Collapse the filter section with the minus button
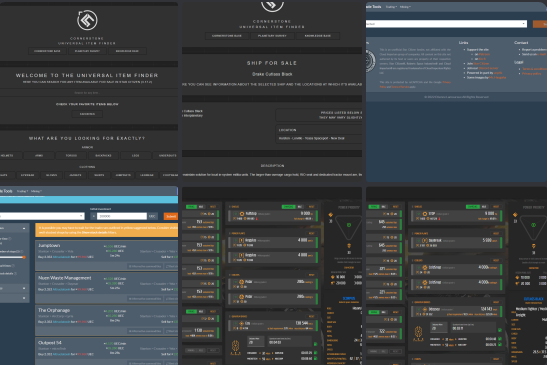The height and width of the screenshot is (365, 547). (x=24, y=228)
